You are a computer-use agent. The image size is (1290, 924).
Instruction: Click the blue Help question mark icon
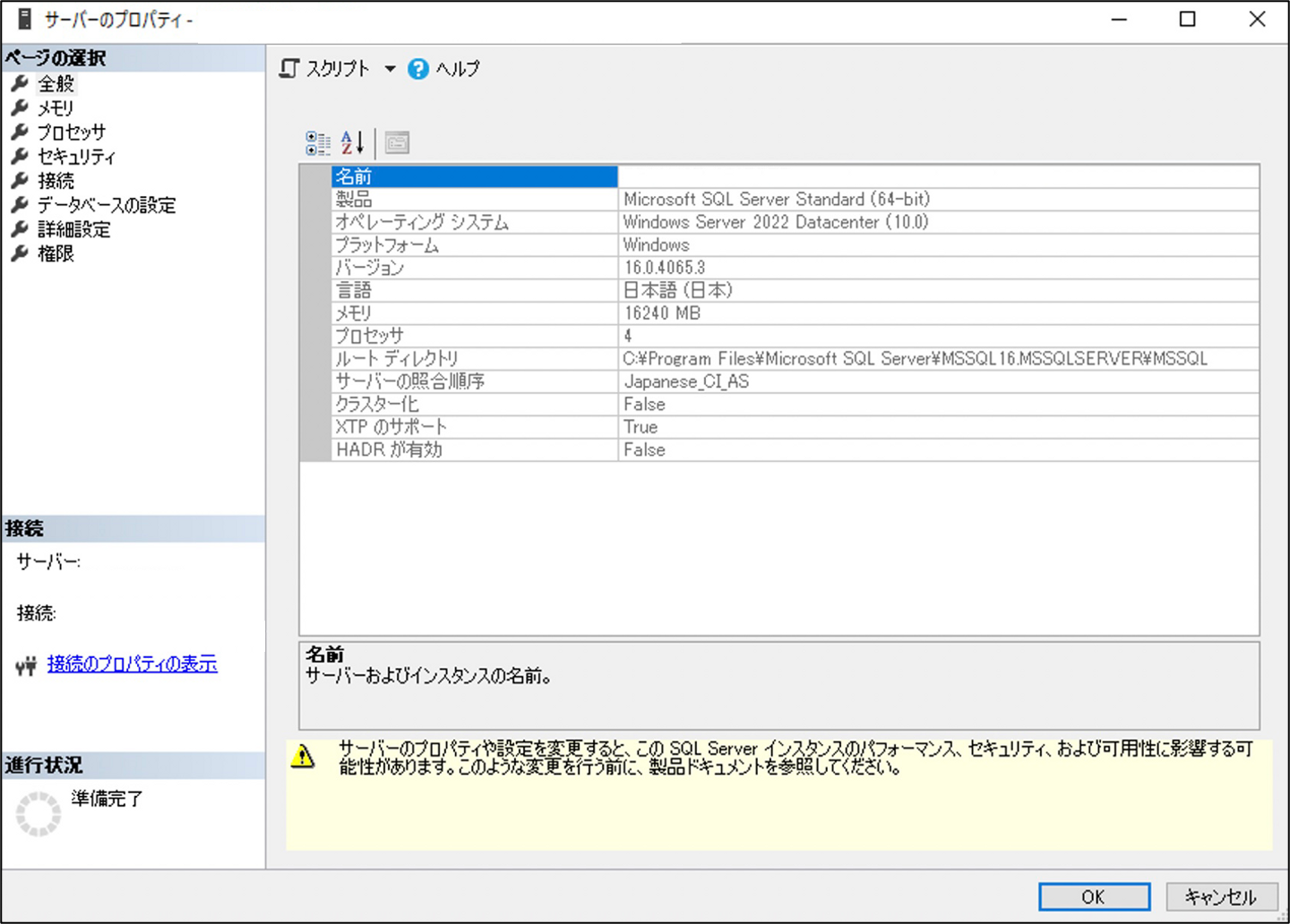[417, 69]
